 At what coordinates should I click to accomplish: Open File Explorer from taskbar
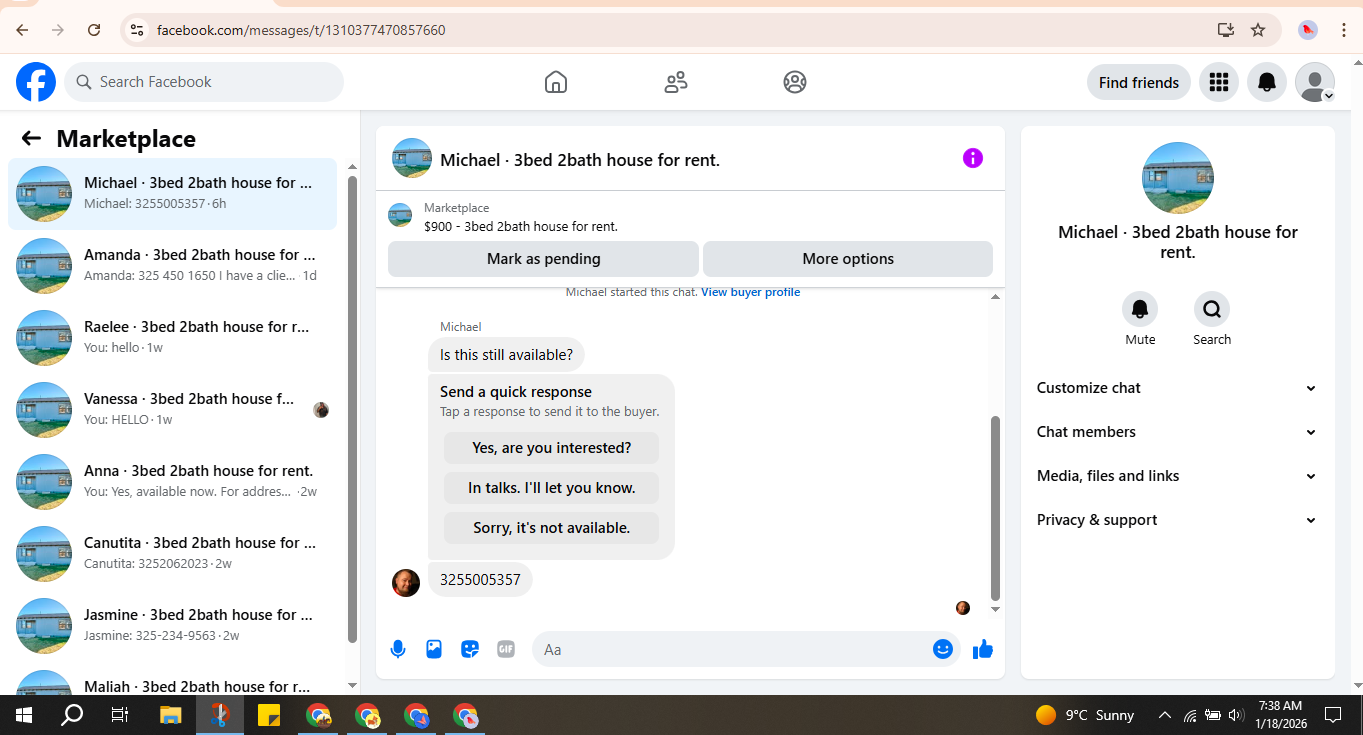[171, 715]
